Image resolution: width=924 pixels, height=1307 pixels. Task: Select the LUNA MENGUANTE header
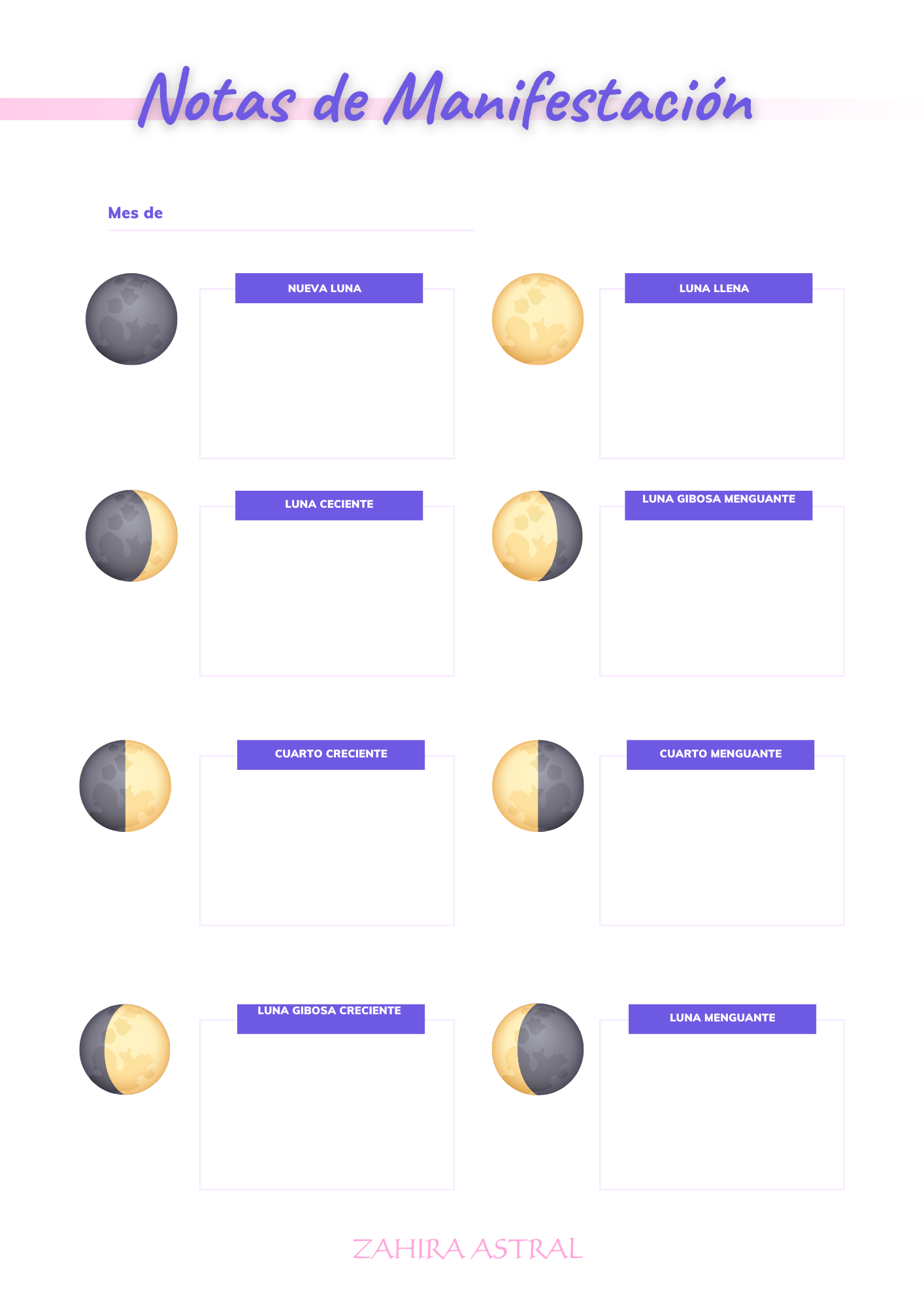[x=722, y=1019]
